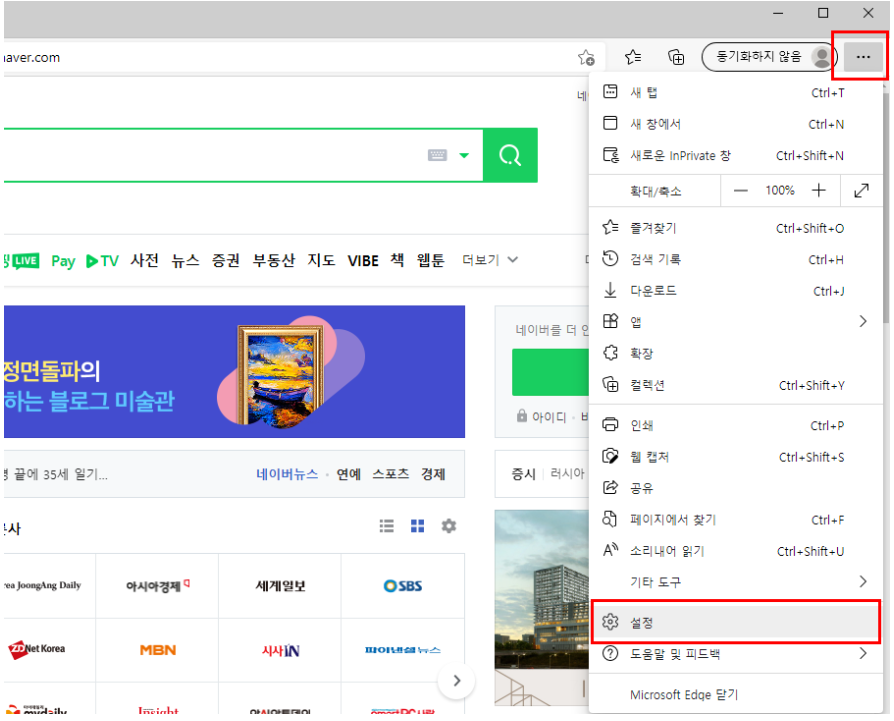
Task: Select 페이지에서 찾기 menu item
Action: (x=734, y=519)
